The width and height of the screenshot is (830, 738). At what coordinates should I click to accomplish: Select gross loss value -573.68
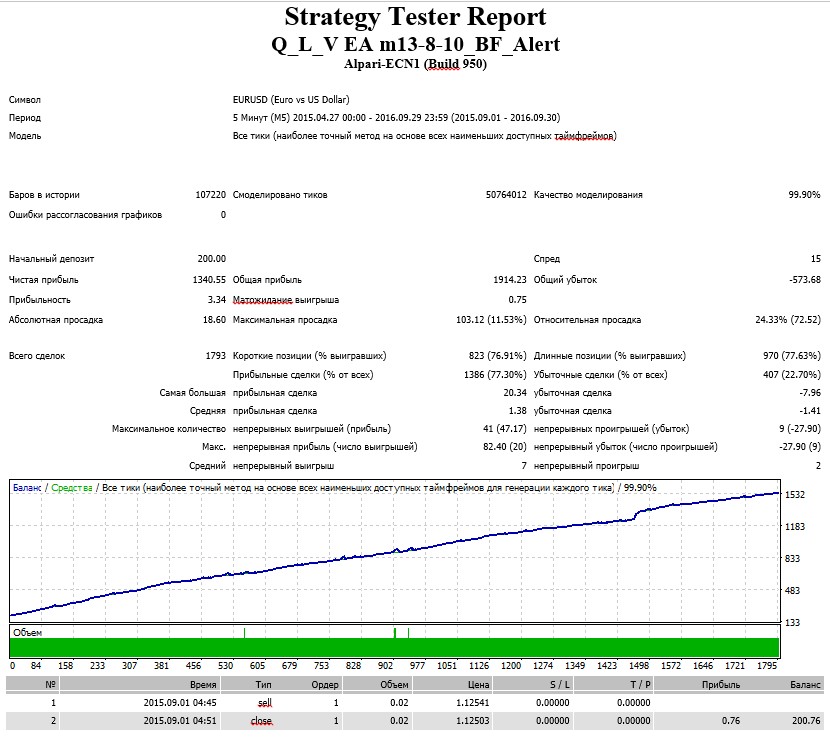pos(805,280)
